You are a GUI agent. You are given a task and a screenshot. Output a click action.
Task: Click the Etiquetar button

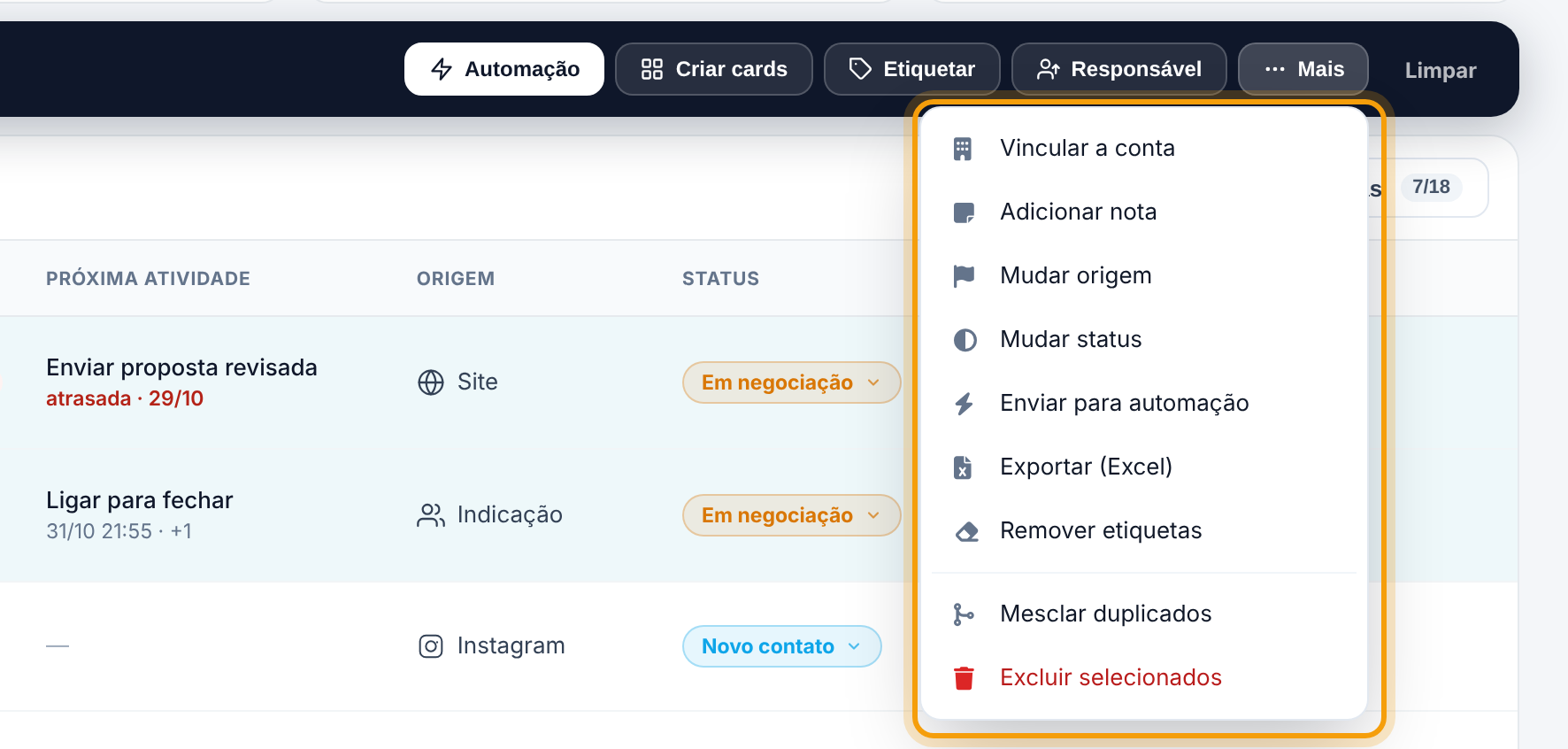coord(912,69)
